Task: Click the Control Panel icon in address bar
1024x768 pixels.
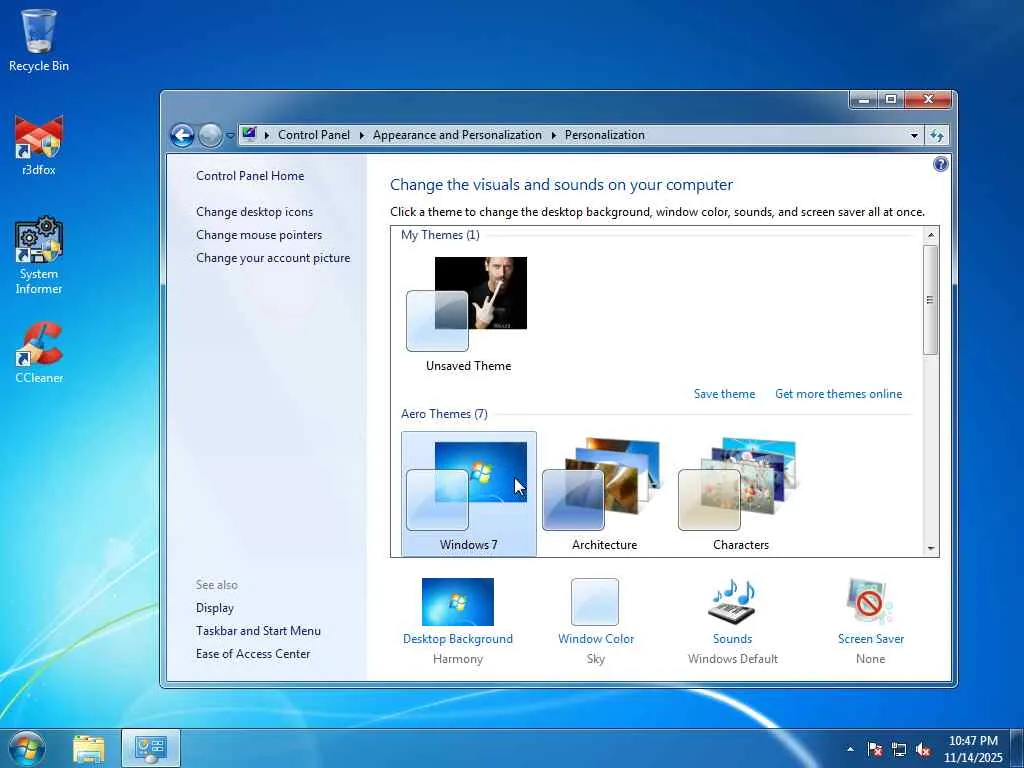Action: click(x=249, y=135)
